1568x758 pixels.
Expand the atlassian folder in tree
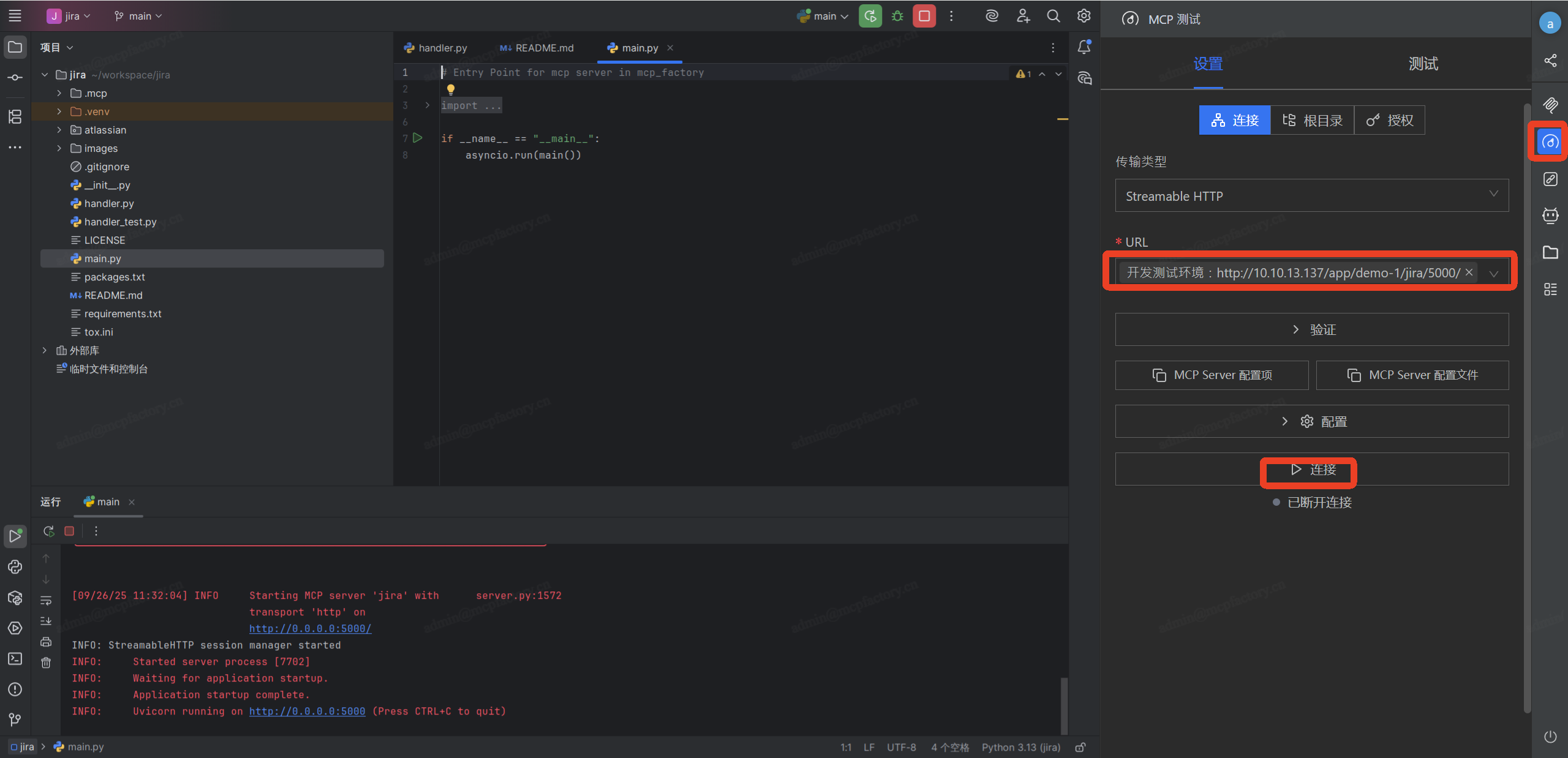click(x=59, y=130)
